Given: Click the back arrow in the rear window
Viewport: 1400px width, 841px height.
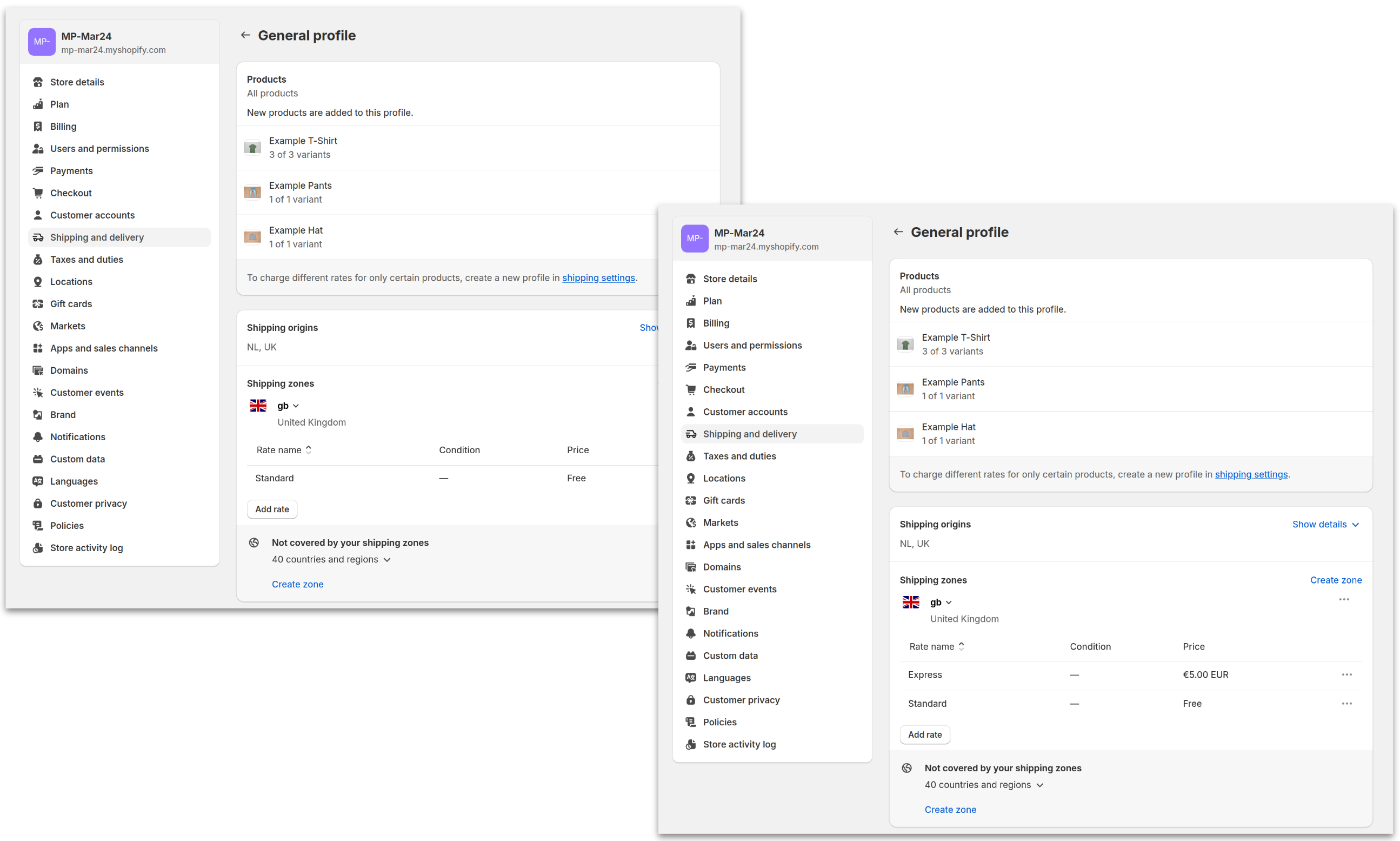Looking at the screenshot, I should tap(245, 35).
